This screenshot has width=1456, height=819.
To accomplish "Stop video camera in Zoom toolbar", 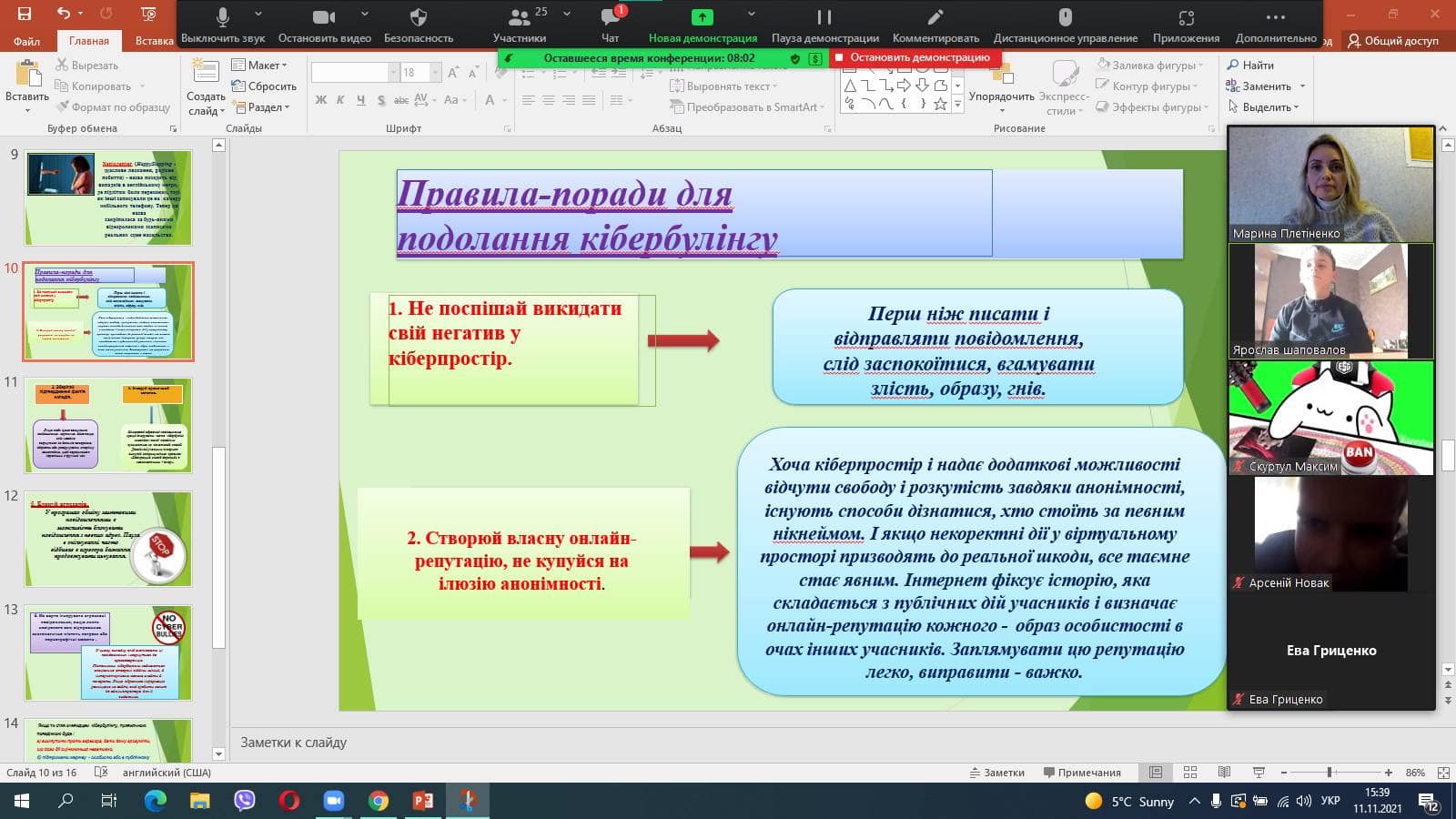I will pos(324,25).
